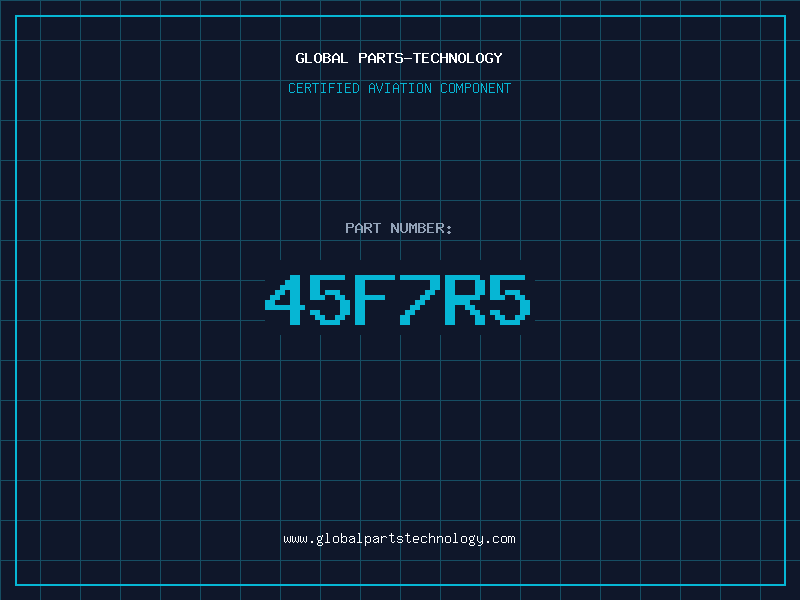
Task: Click the word GLOBAL in header
Action: click(321, 58)
